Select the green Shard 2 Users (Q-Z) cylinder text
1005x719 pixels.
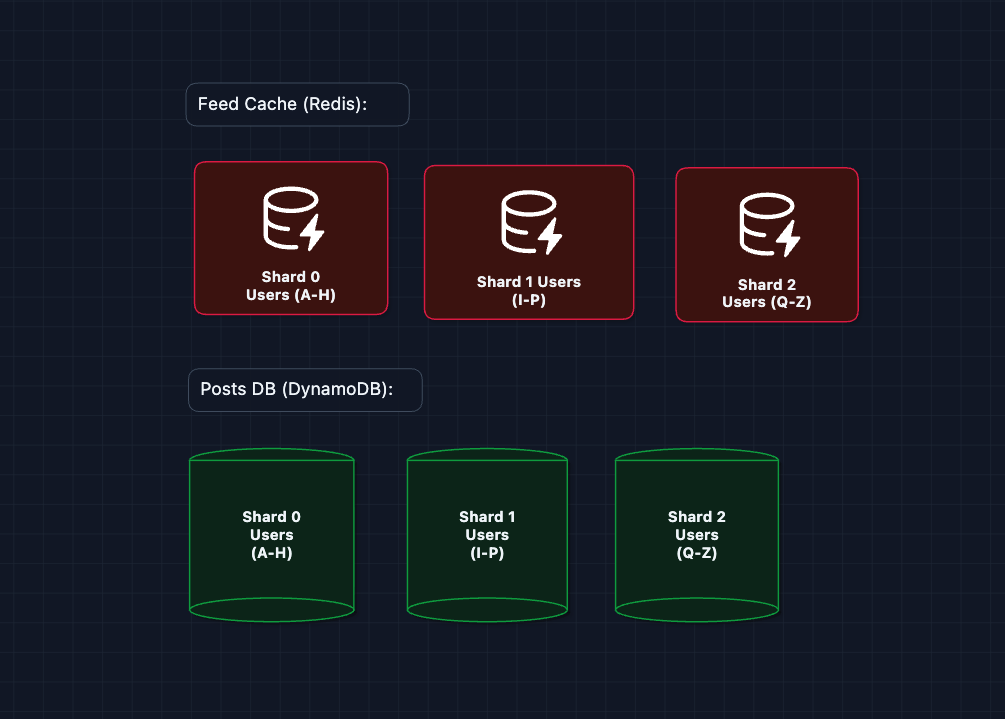(696, 535)
